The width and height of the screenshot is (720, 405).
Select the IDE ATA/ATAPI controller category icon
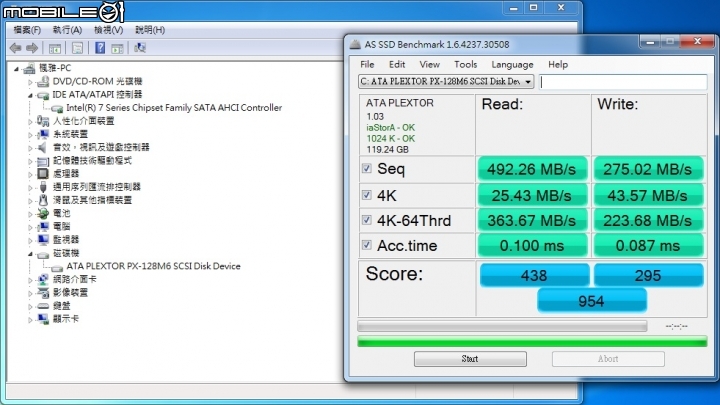tap(43, 95)
